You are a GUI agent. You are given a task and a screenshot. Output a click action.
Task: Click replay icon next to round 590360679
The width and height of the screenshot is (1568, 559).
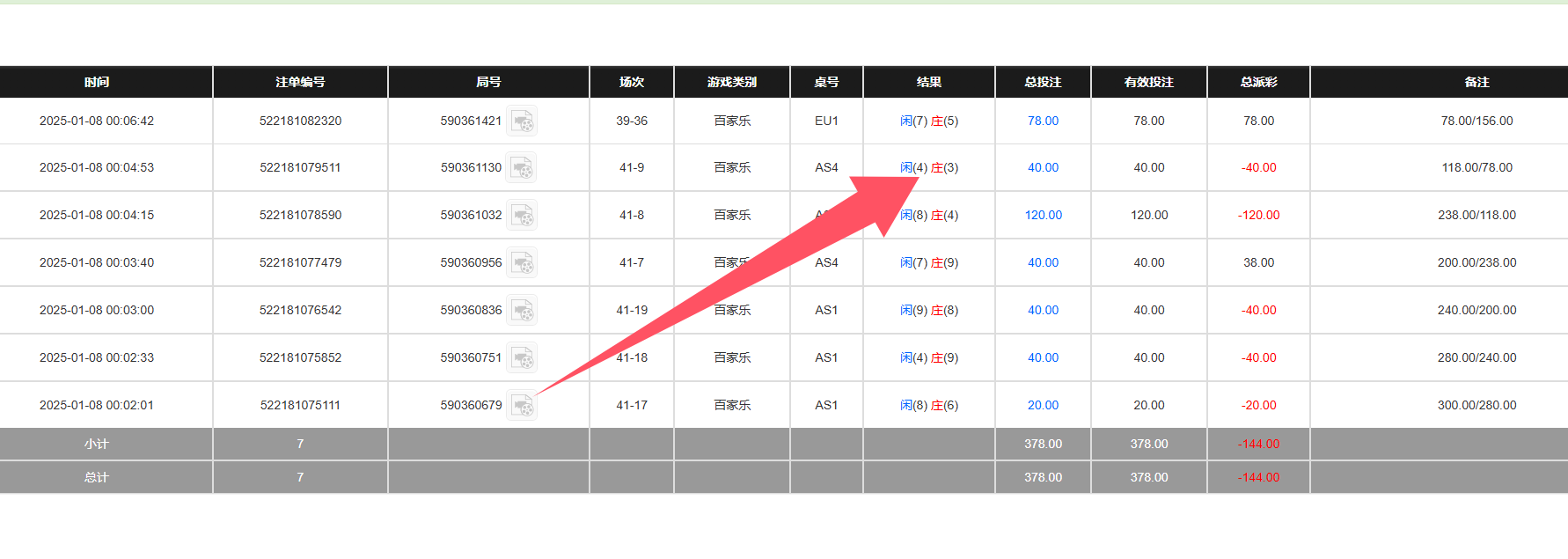coord(522,406)
